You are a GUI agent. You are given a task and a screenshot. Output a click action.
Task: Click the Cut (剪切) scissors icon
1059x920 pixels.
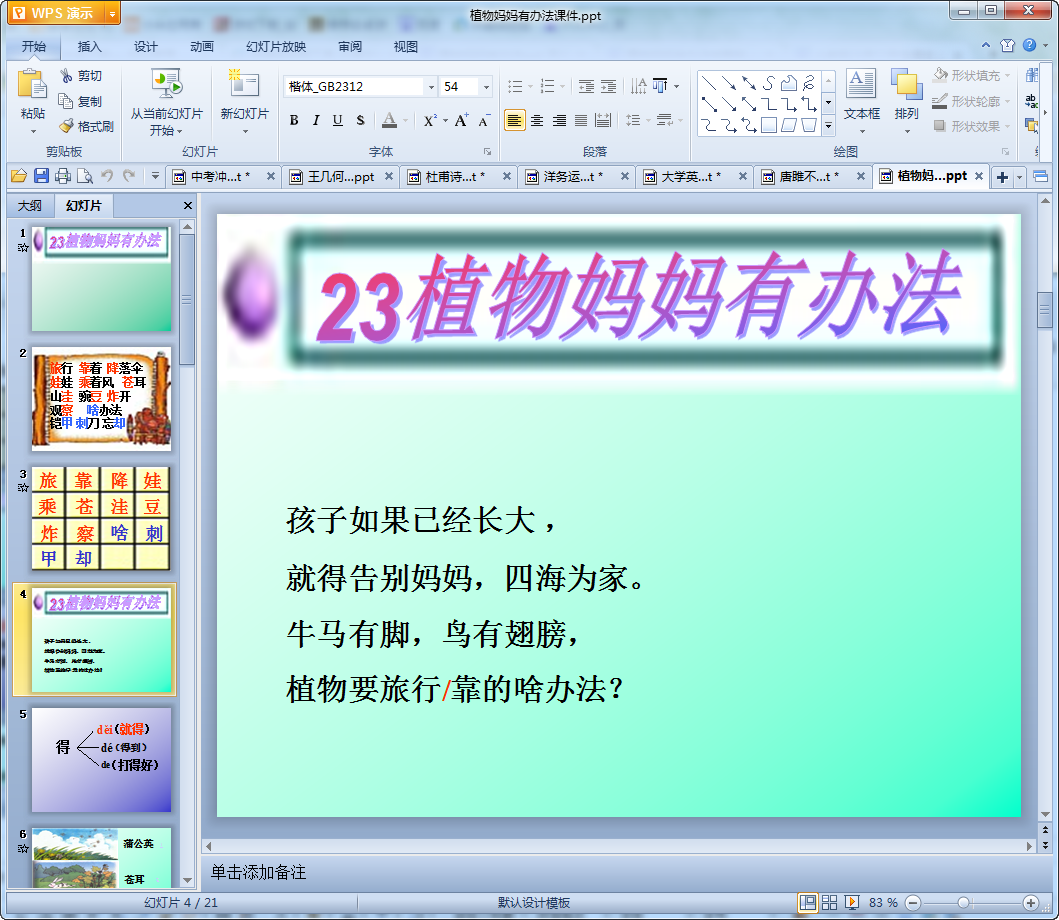[66, 76]
